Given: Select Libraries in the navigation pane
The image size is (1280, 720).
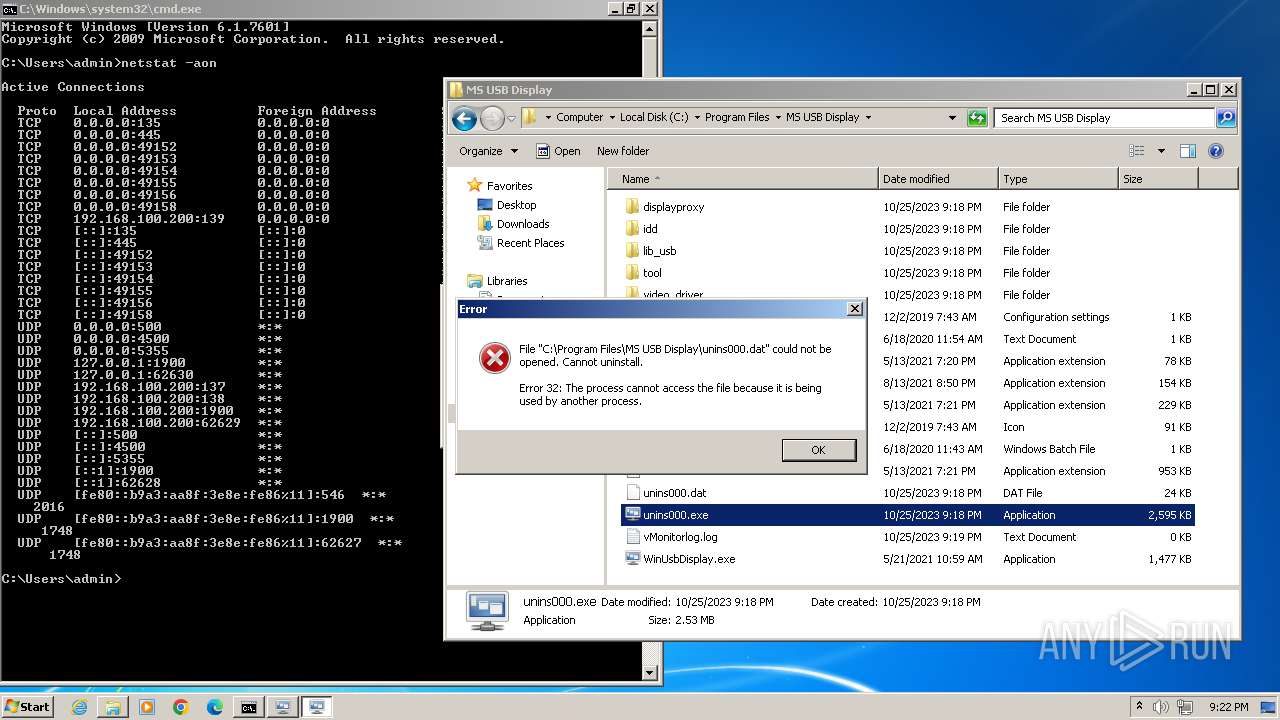Looking at the screenshot, I should pos(507,281).
